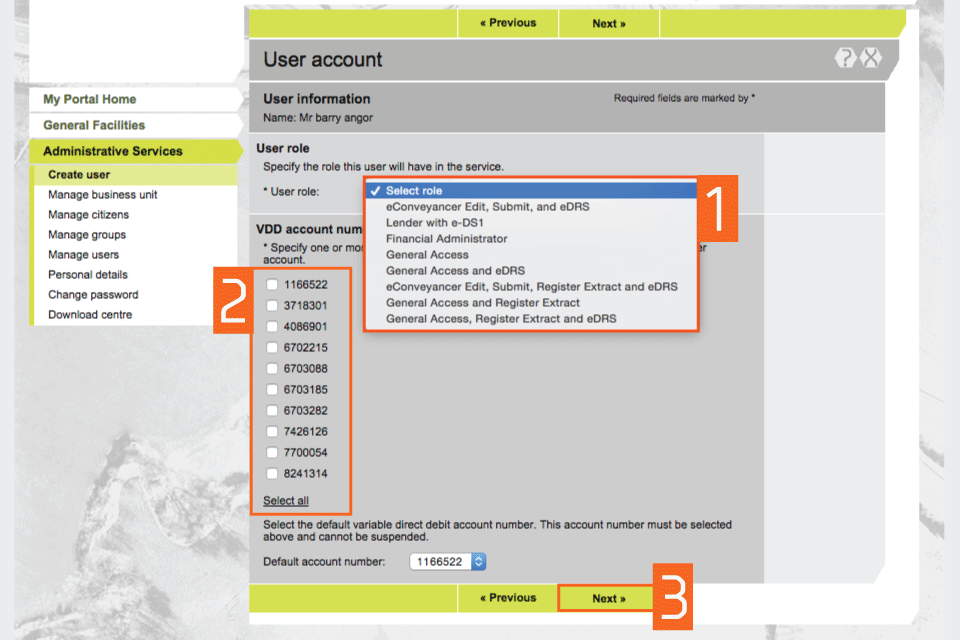Open General Facilities menu section
960x640 pixels.
point(94,126)
